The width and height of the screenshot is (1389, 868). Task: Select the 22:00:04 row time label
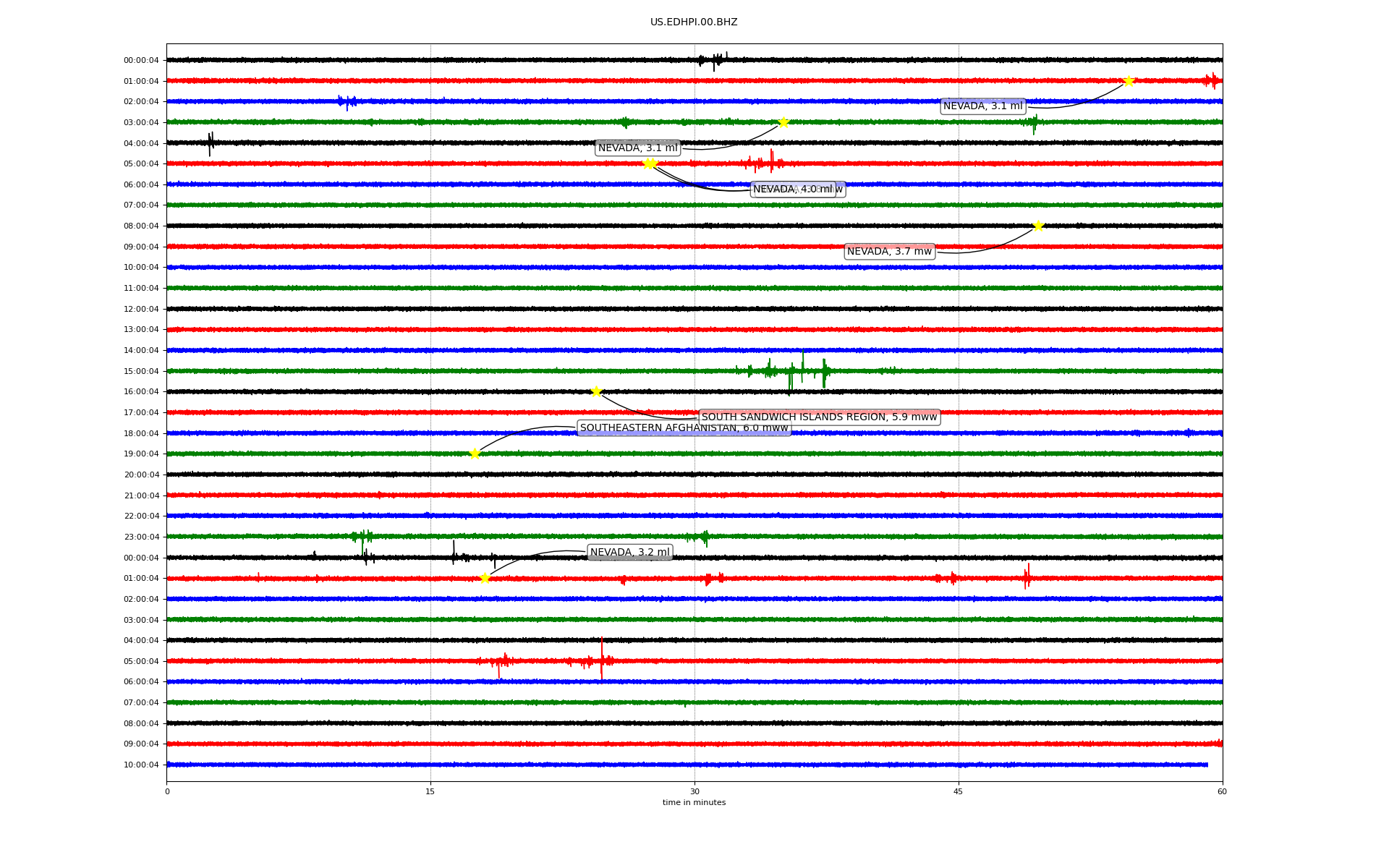(141, 516)
